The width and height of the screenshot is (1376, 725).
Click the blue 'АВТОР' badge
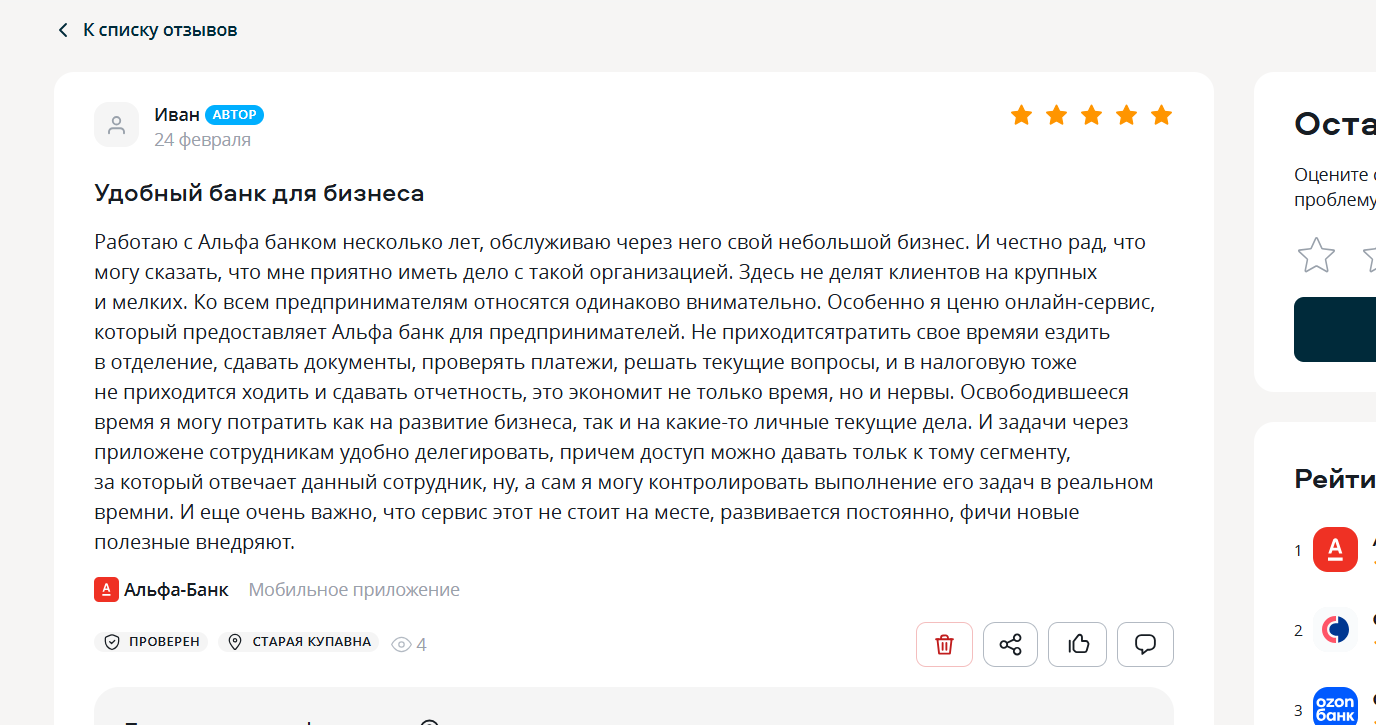coord(235,115)
